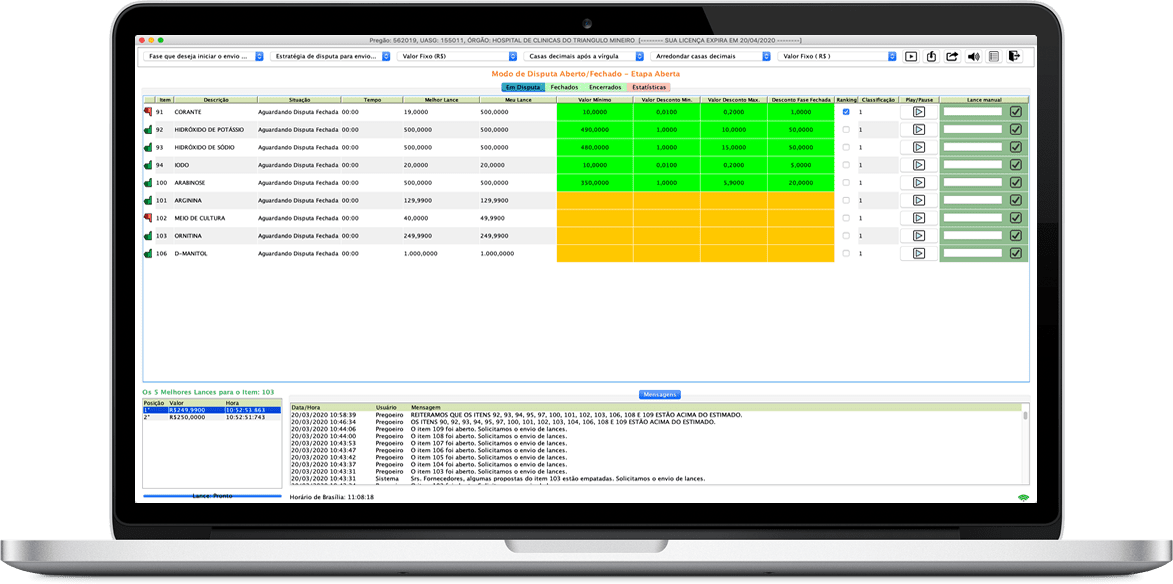Open the 'Arredondar casas decimais' dropdown
The image size is (1173, 584).
[711, 56]
